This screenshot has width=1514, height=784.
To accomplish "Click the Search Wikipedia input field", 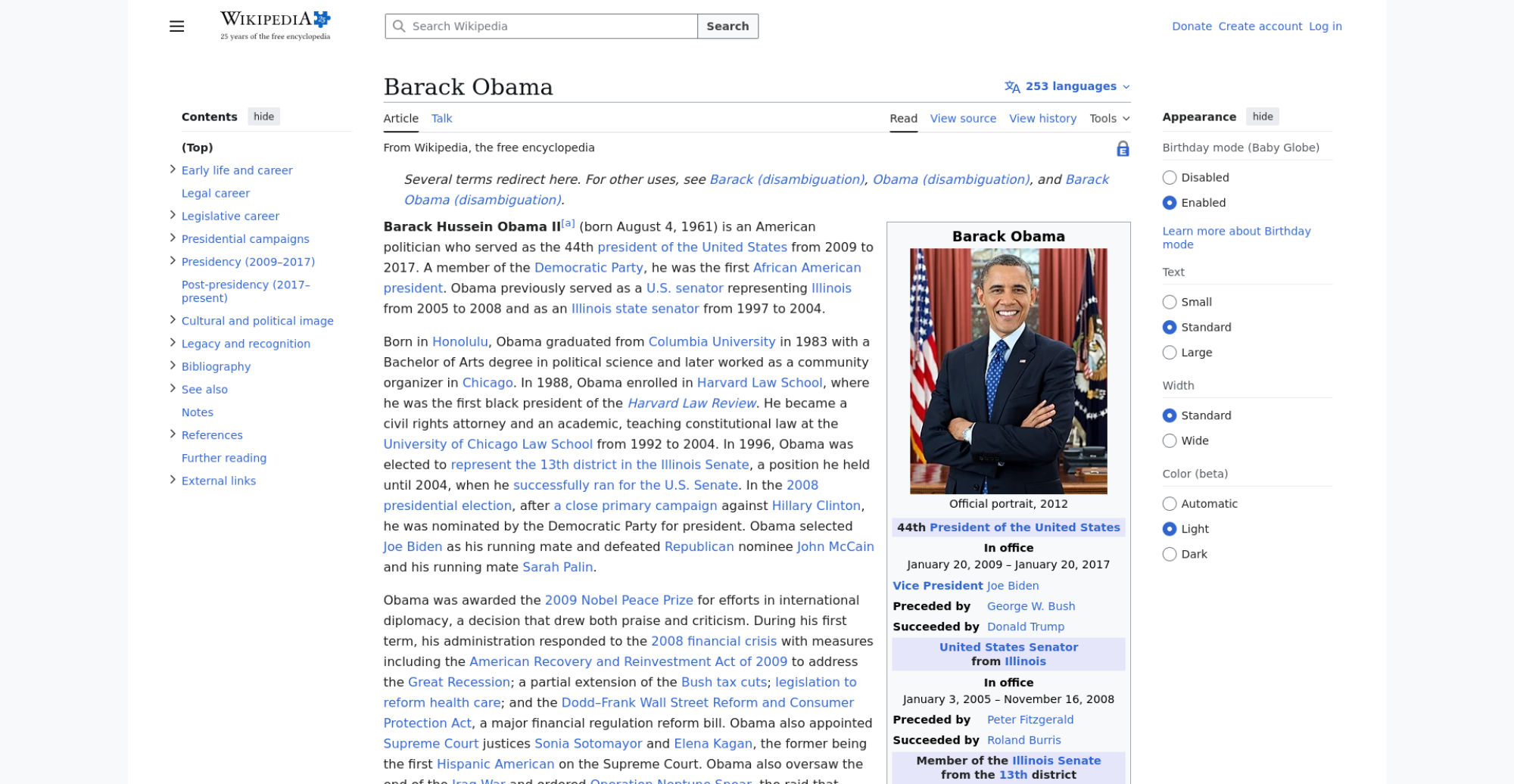I will point(550,26).
